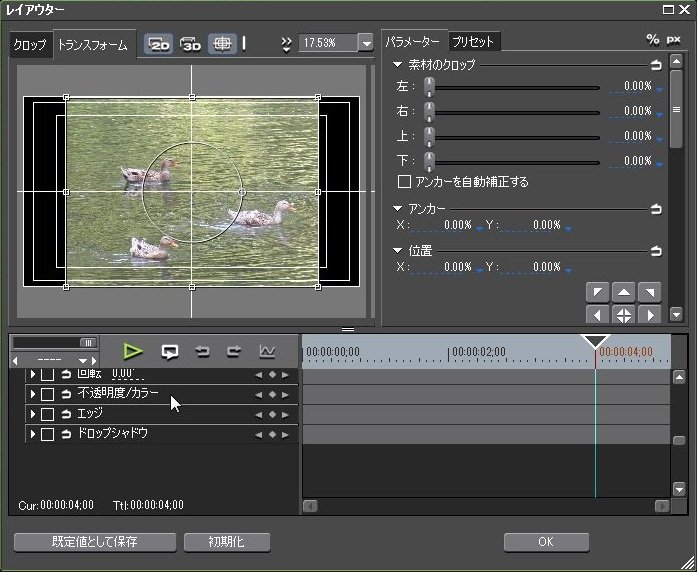Open the interpolation dropdown showing dashes
This screenshot has width=697, height=572.
coord(83,360)
